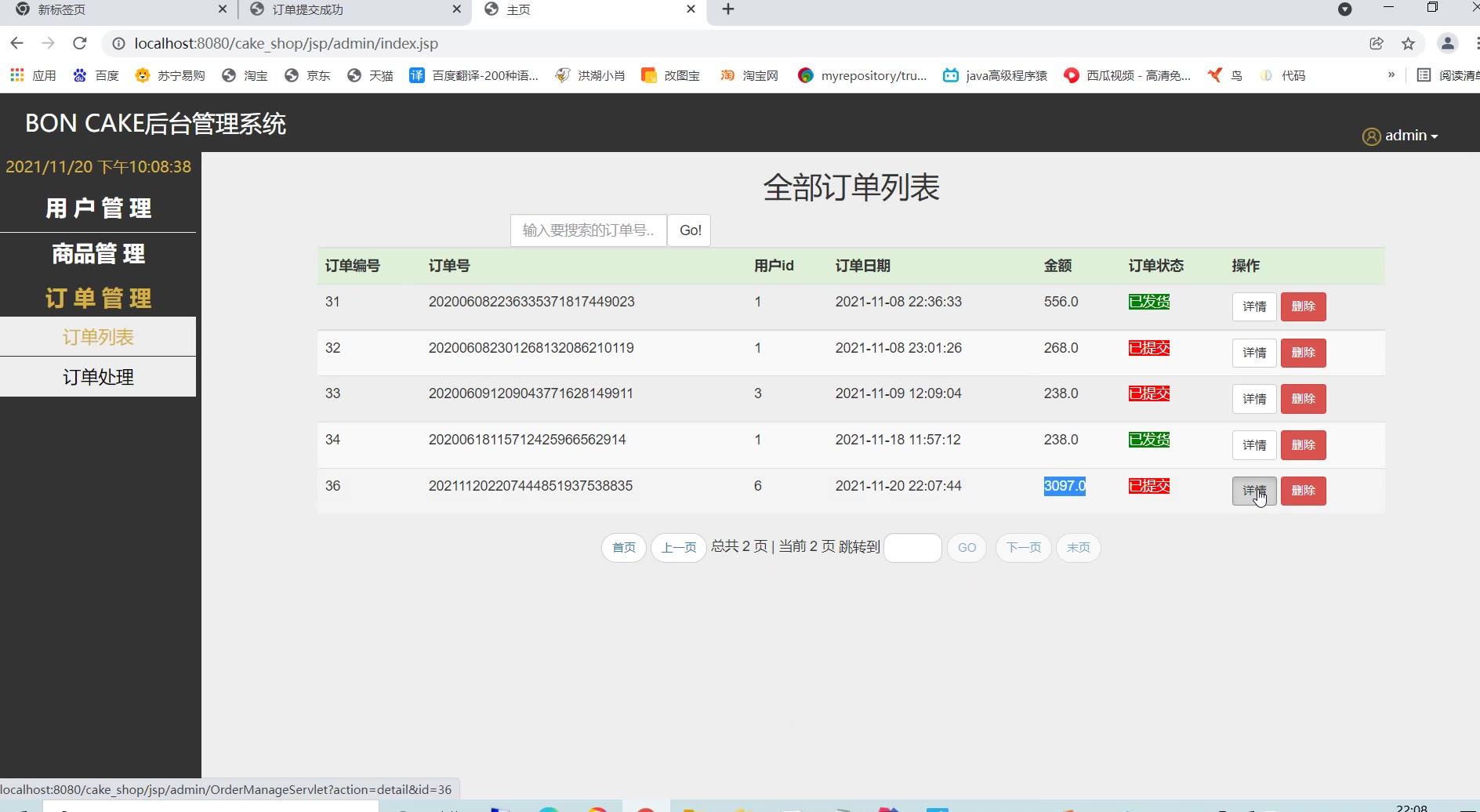Expand 商品管理 sidebar section
1480x812 pixels.
point(98,254)
